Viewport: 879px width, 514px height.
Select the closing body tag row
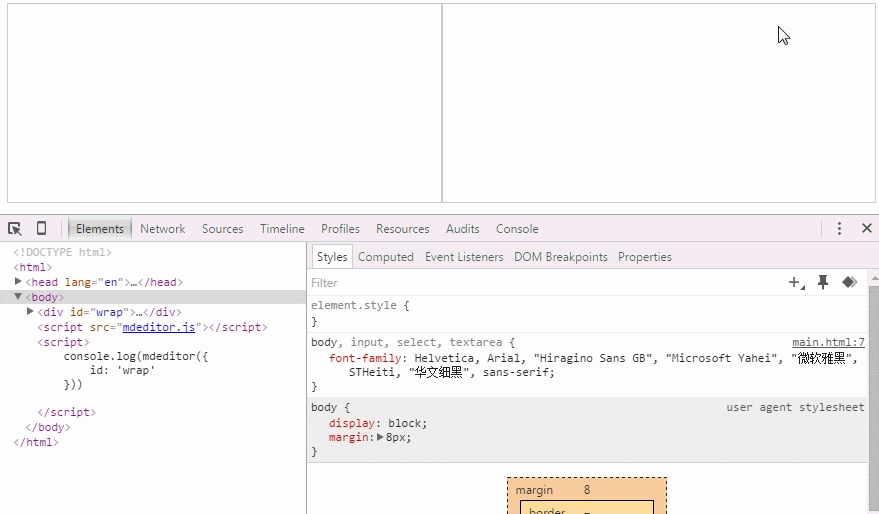pyautogui.click(x=48, y=427)
